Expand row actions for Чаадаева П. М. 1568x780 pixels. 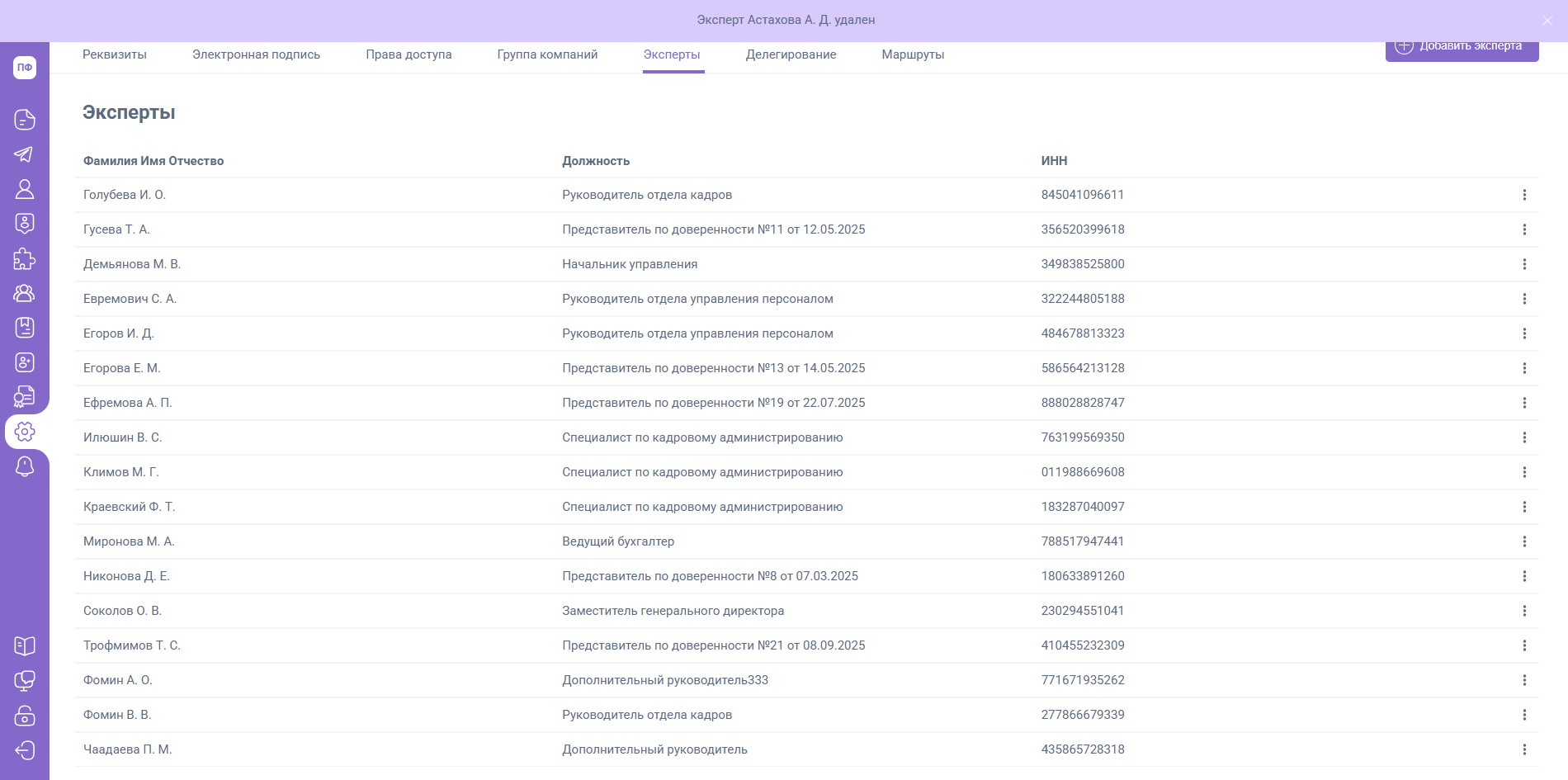click(1523, 749)
